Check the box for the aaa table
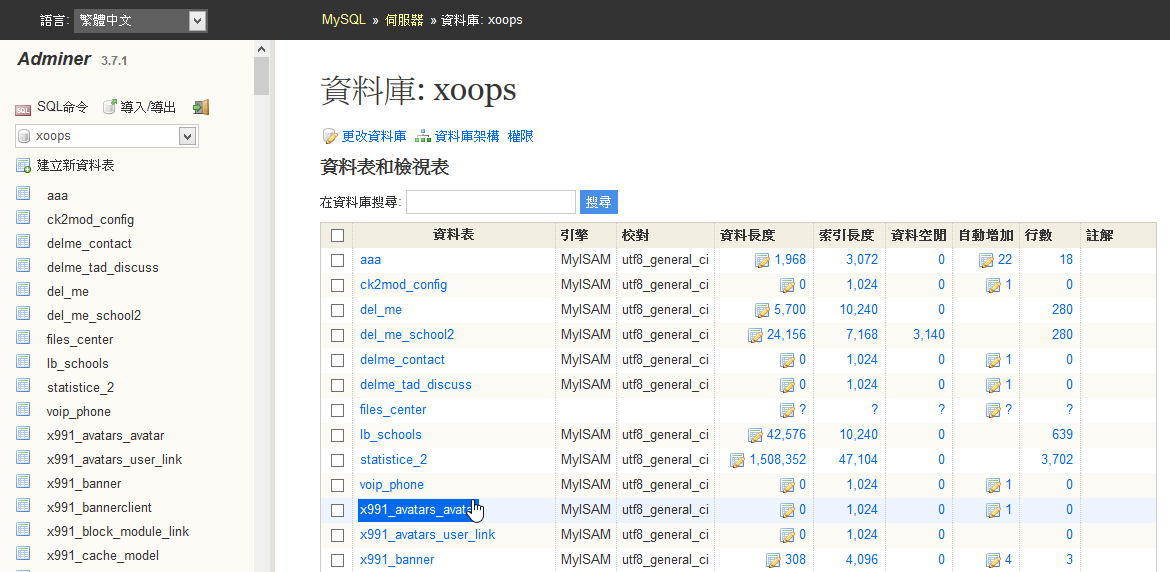Screen dimensions: 1170x572 337,260
